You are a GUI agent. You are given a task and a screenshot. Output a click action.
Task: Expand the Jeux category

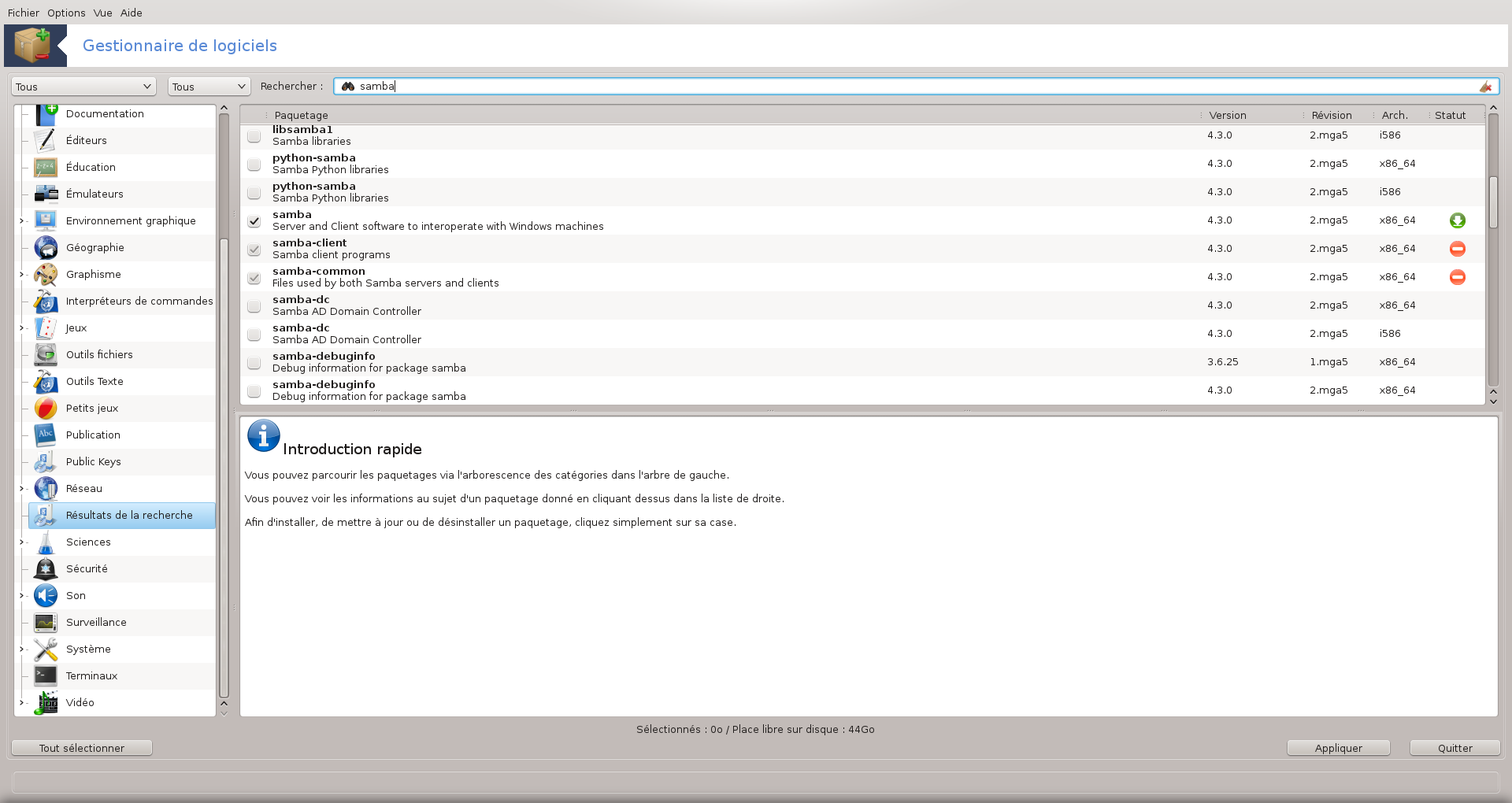22,328
